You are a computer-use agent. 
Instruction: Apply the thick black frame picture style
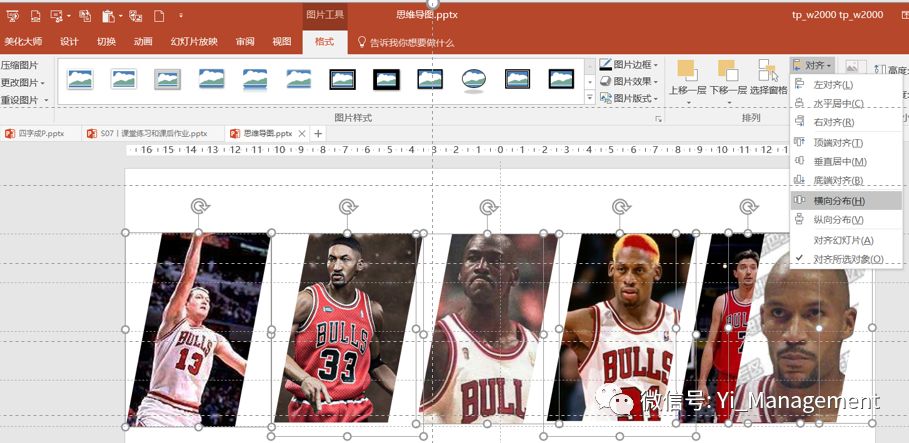pos(386,79)
